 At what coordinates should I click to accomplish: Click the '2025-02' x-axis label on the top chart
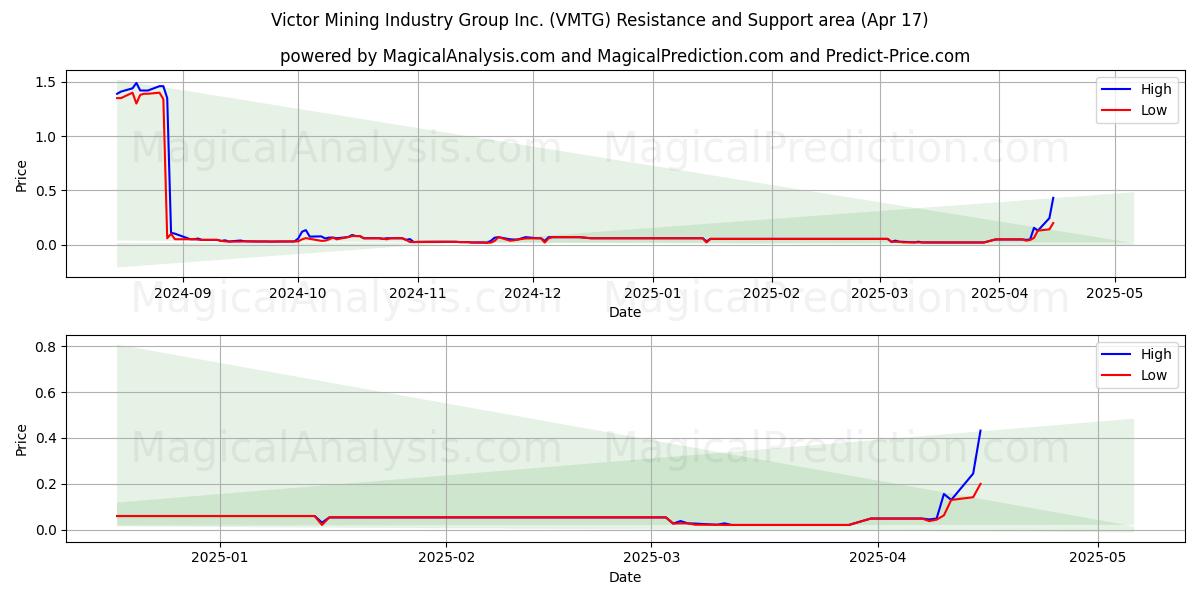[x=772, y=294]
